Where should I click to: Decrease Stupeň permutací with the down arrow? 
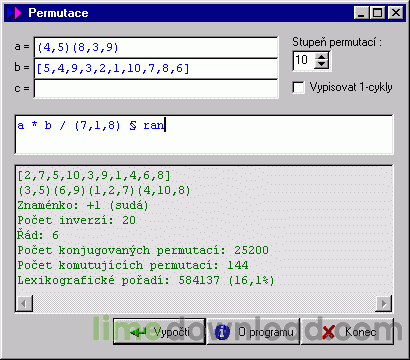(x=322, y=65)
